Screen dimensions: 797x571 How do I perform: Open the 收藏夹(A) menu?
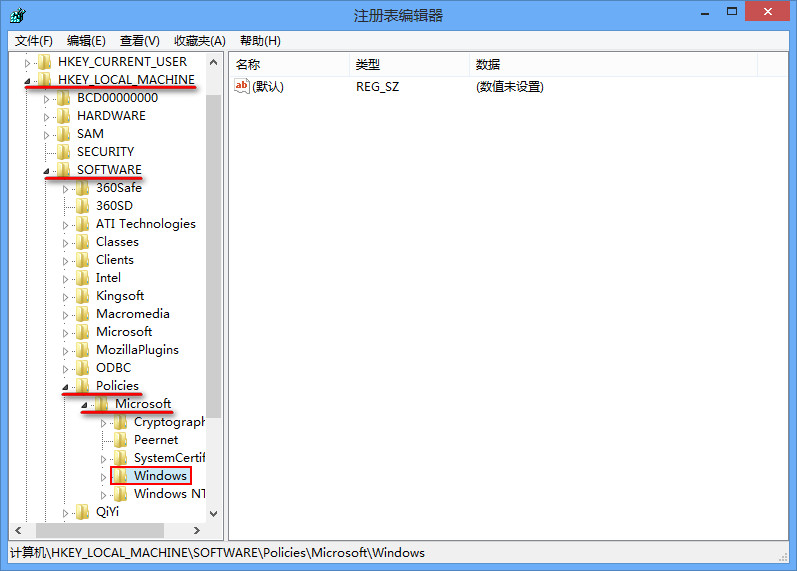(x=199, y=41)
